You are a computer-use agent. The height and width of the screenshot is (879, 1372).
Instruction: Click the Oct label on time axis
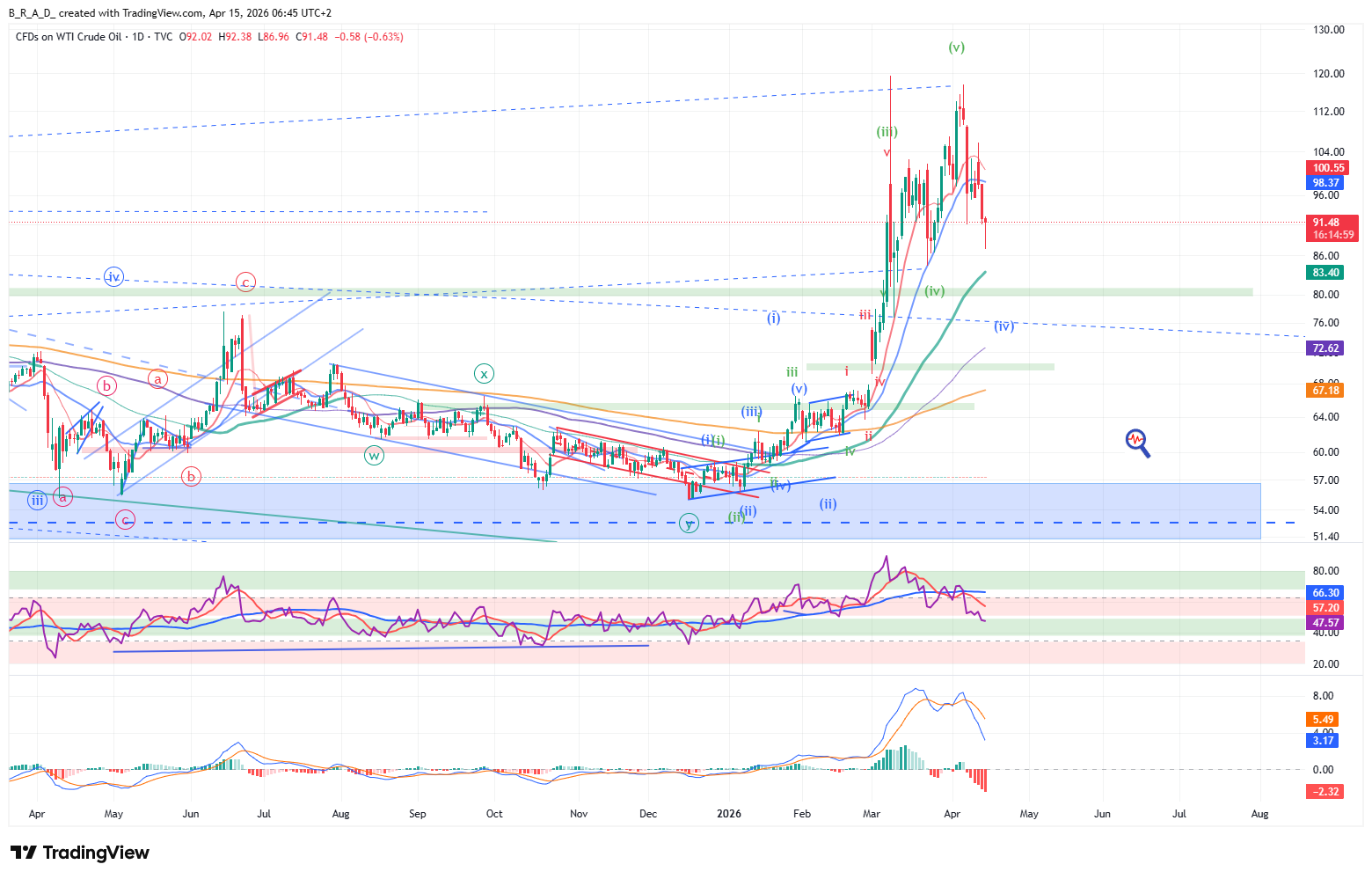tap(494, 814)
